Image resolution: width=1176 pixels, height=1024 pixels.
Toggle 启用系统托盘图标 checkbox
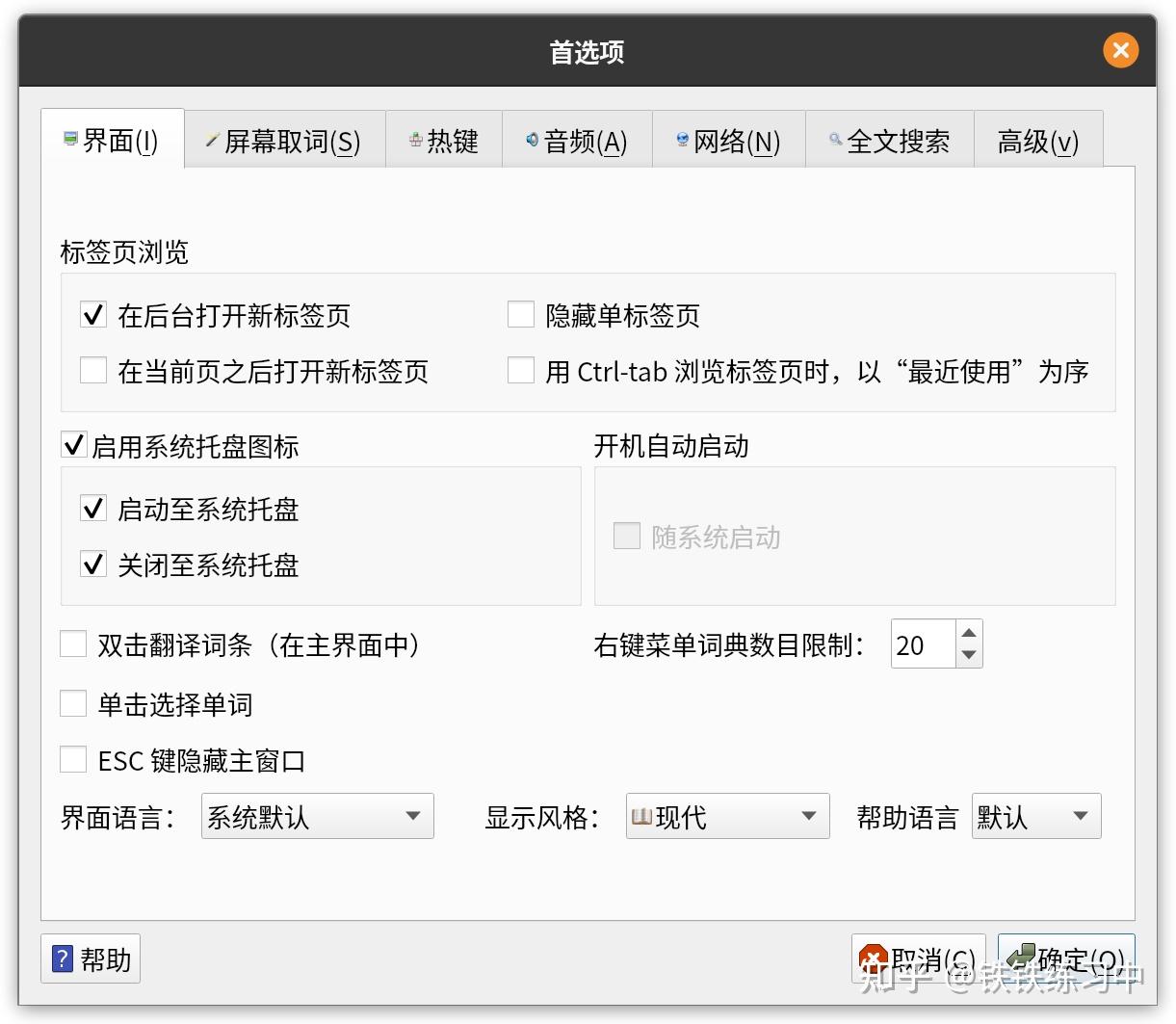pyautogui.click(x=73, y=444)
